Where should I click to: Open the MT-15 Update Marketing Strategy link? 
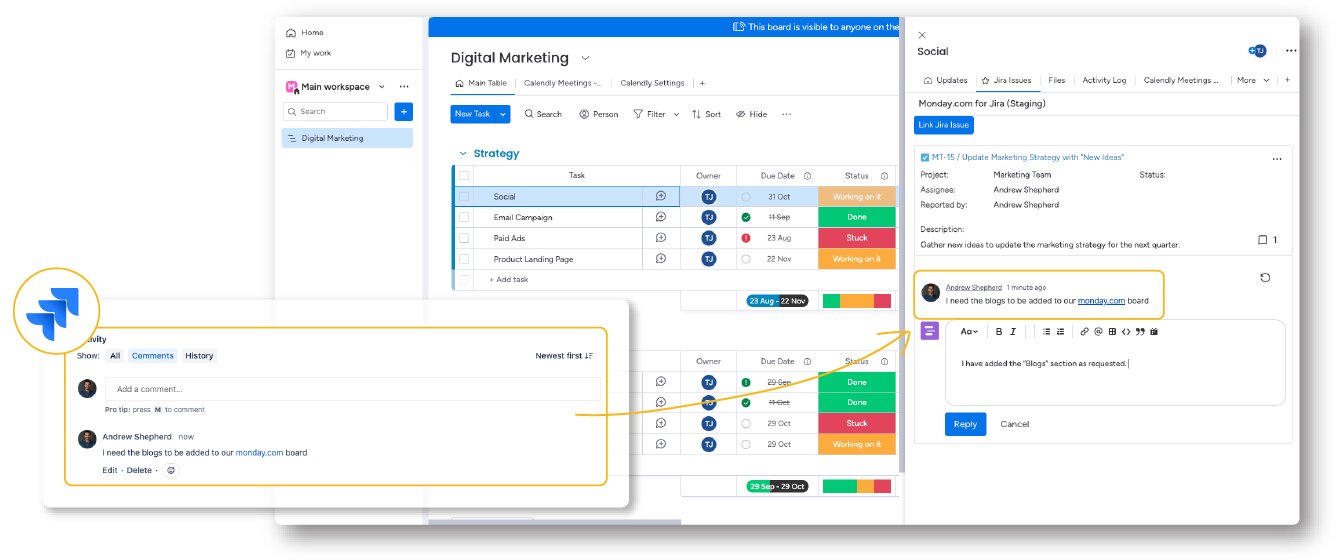click(1028, 158)
